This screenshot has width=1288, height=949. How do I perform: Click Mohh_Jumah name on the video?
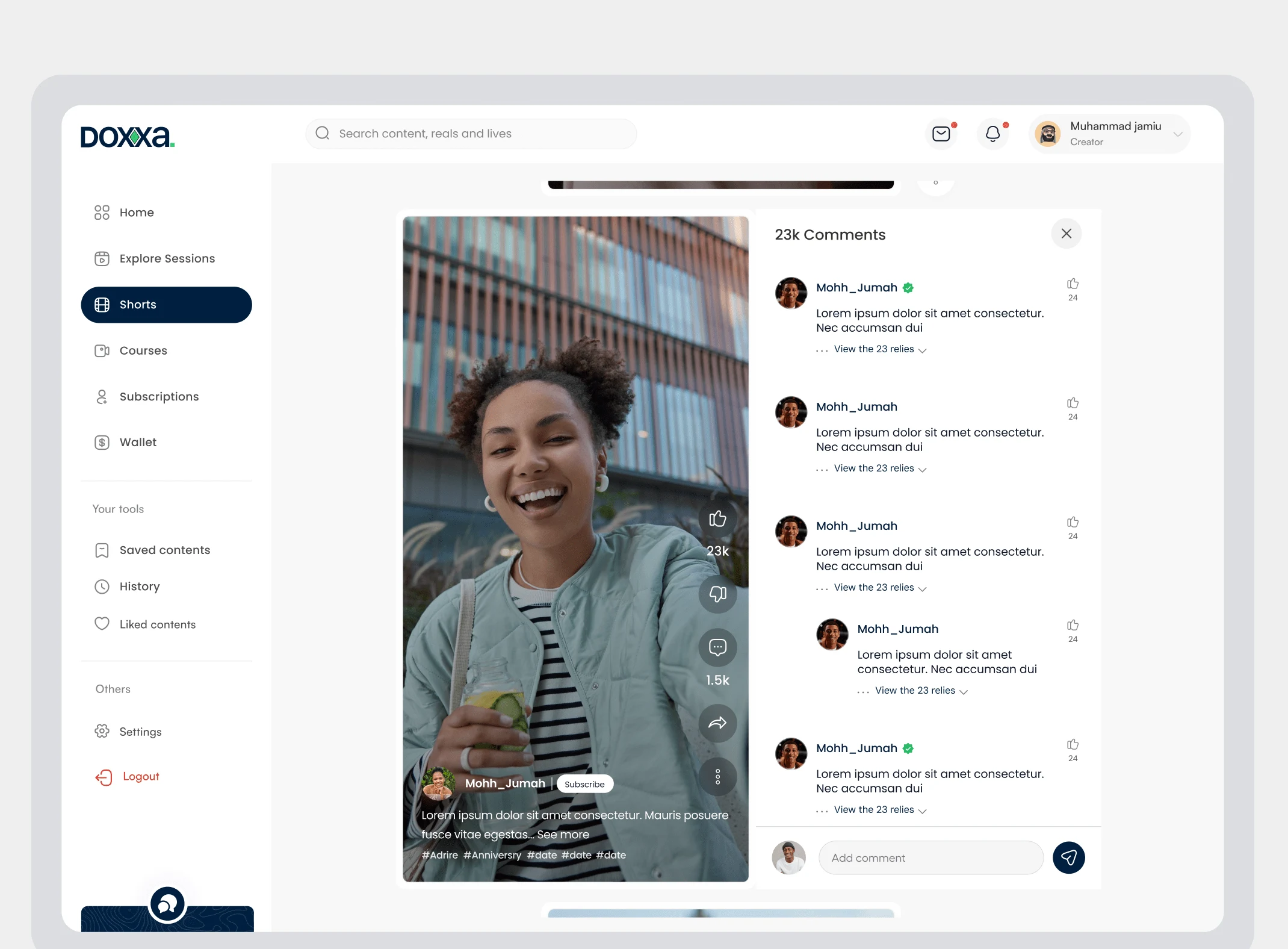point(505,783)
